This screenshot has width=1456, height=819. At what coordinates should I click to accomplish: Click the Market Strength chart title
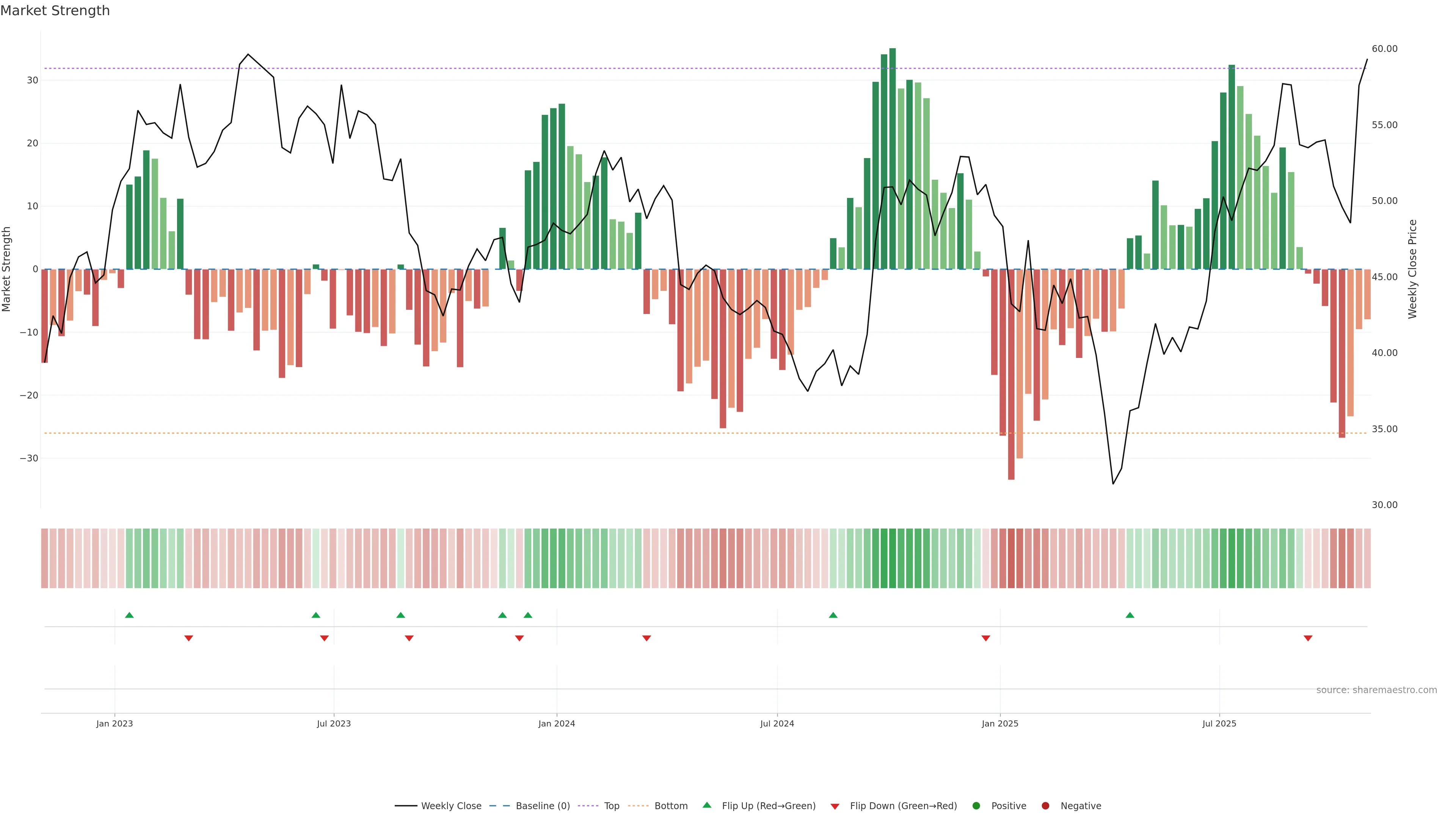click(x=55, y=11)
